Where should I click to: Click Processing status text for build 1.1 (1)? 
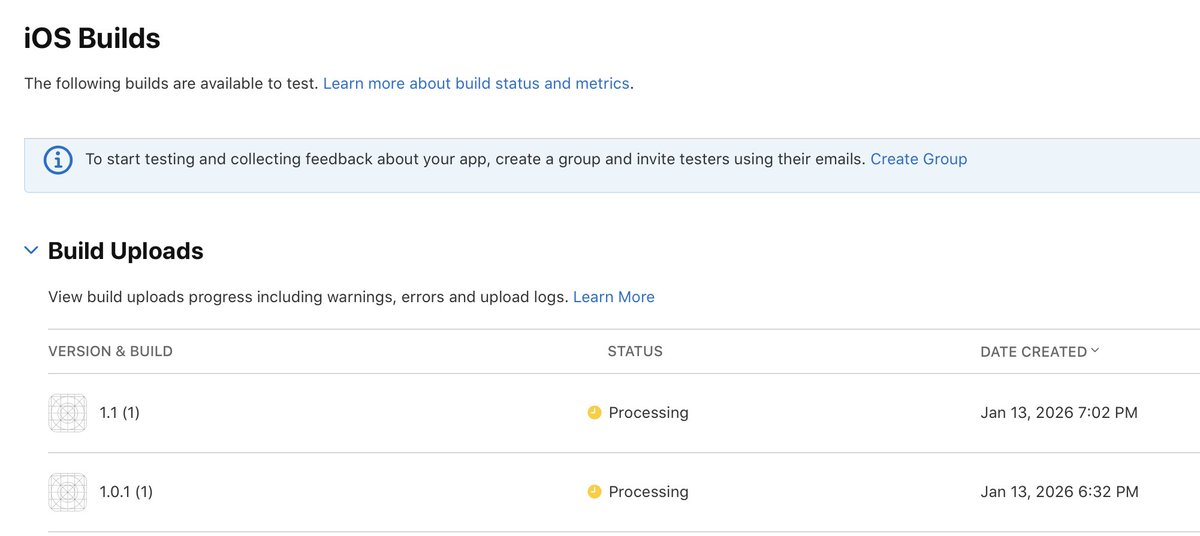pyautogui.click(x=648, y=413)
